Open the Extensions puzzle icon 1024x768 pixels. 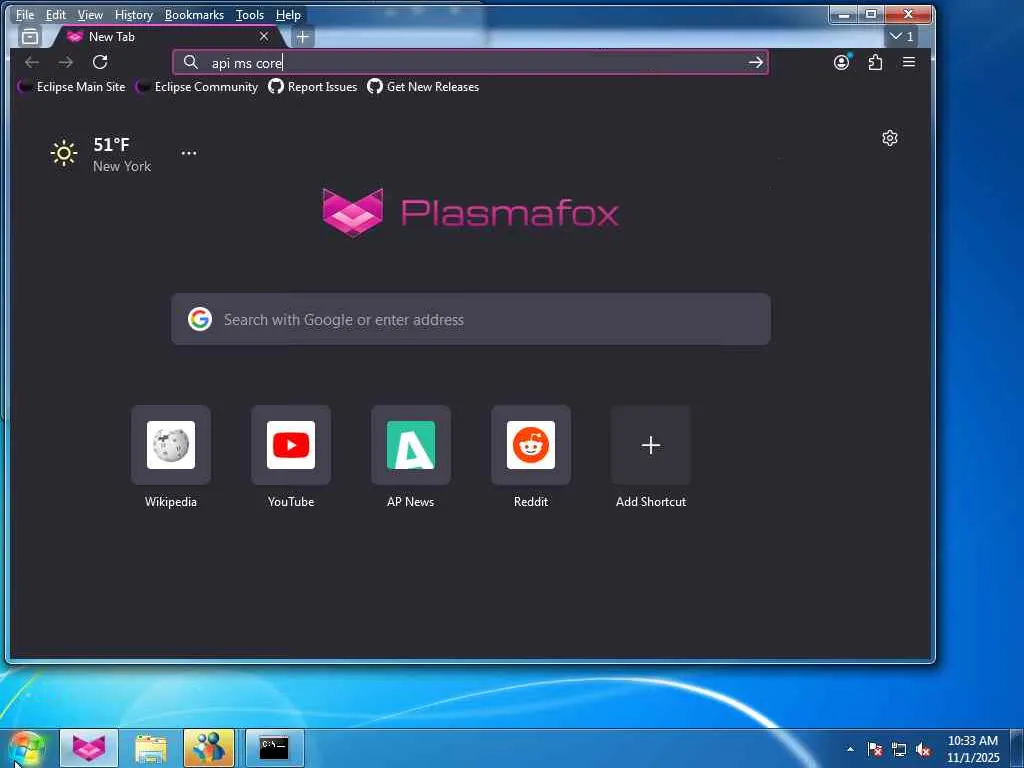tap(875, 63)
